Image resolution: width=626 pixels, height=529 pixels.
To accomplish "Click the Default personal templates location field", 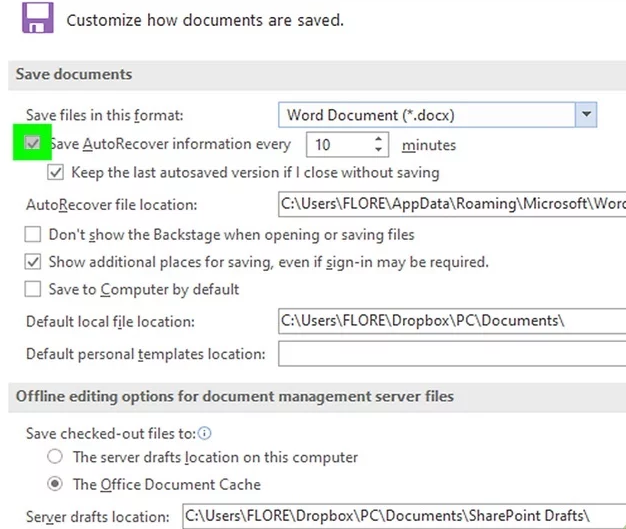I will pos(452,353).
